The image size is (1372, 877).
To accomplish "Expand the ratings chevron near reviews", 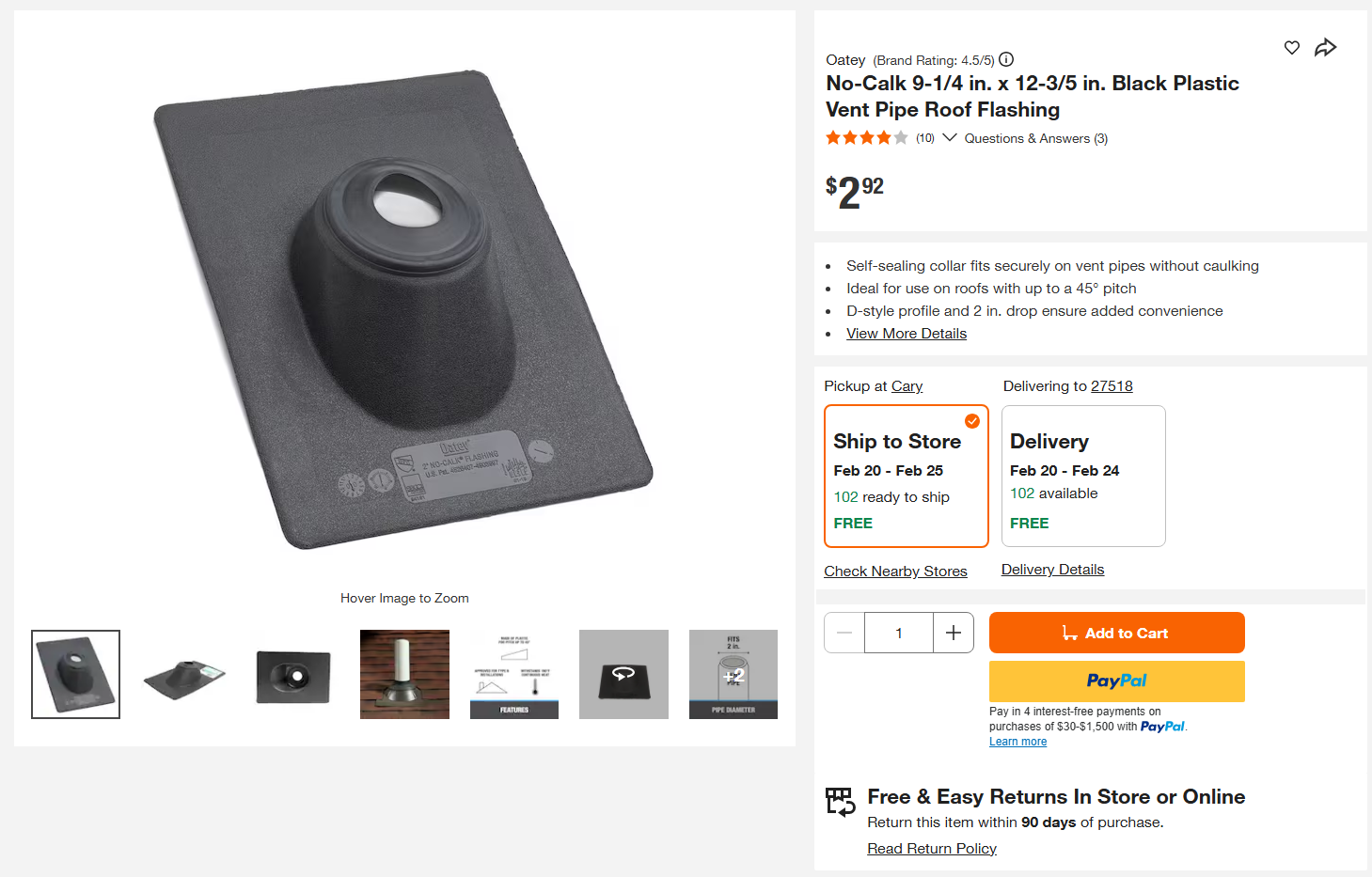I will (949, 137).
